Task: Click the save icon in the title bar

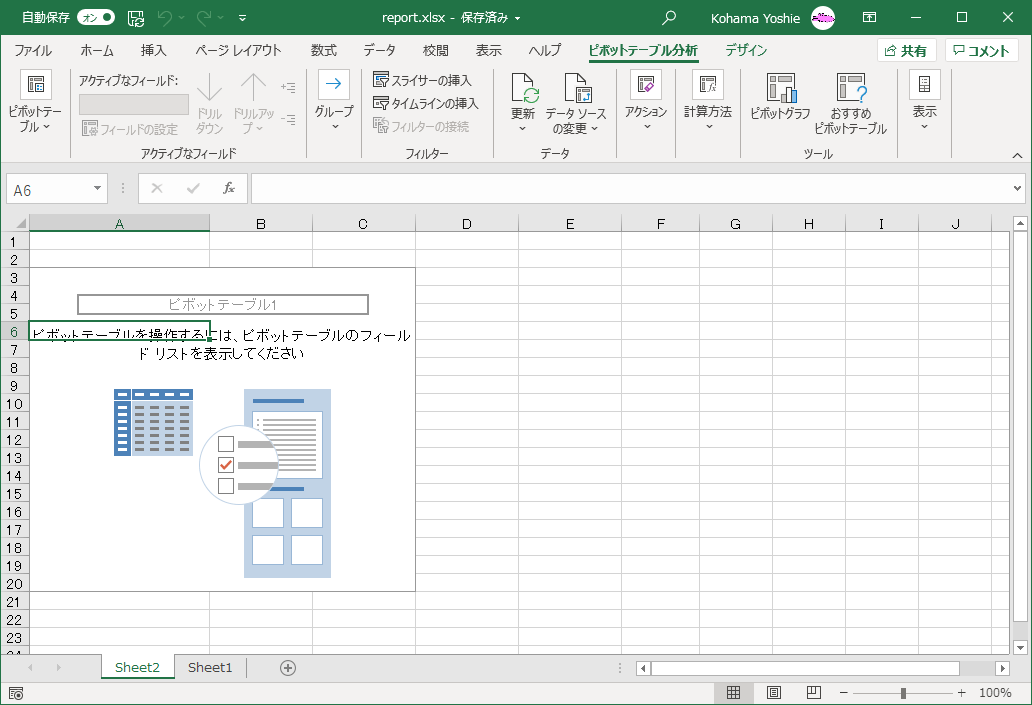Action: click(136, 18)
